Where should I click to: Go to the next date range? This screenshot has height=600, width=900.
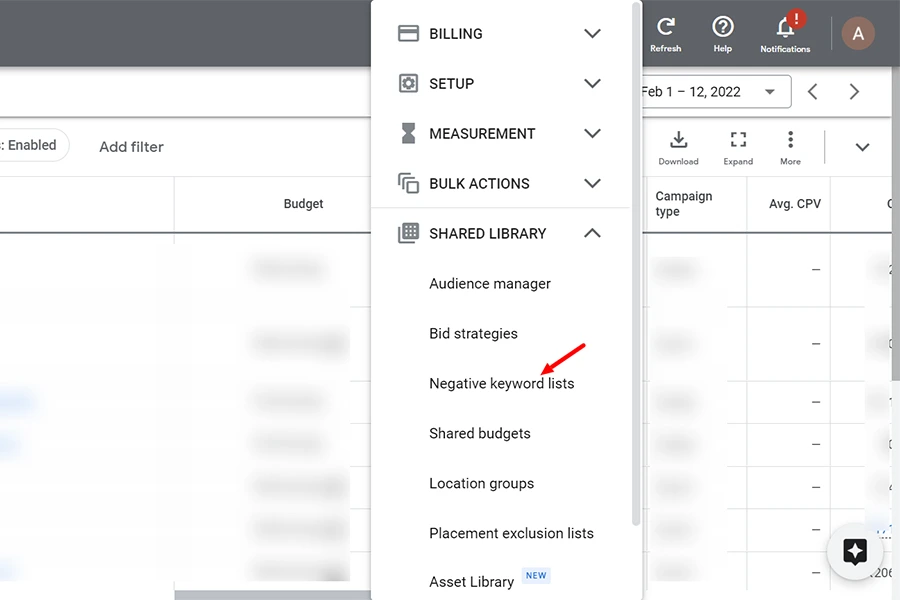(854, 92)
